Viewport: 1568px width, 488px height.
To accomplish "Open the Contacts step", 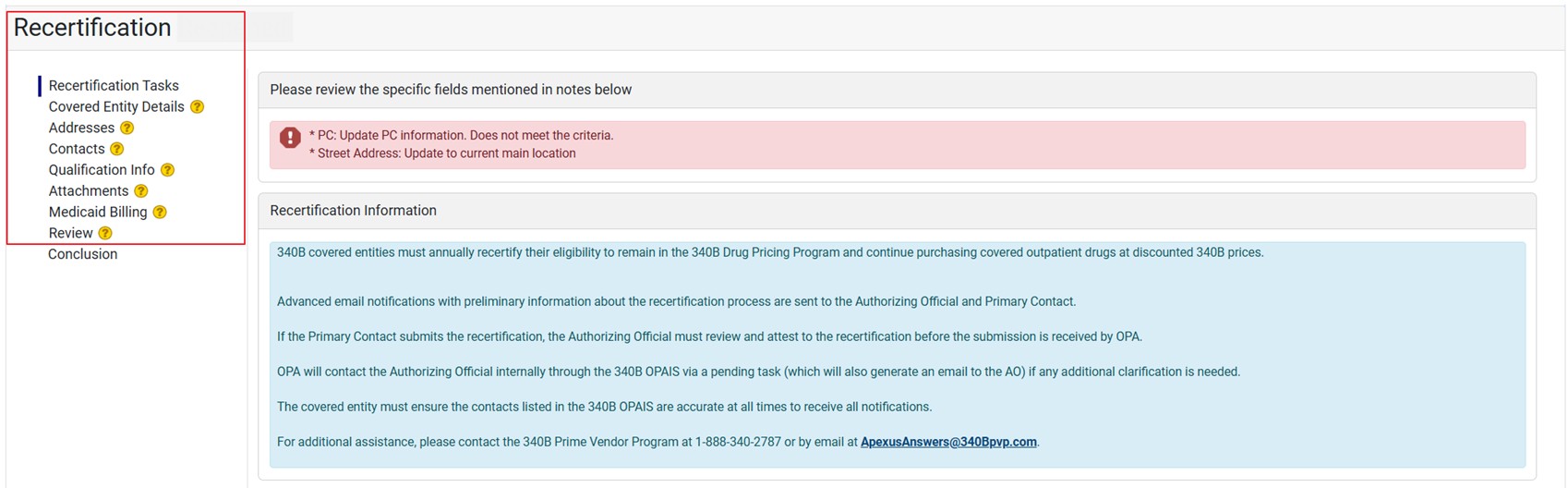I will coord(77,149).
